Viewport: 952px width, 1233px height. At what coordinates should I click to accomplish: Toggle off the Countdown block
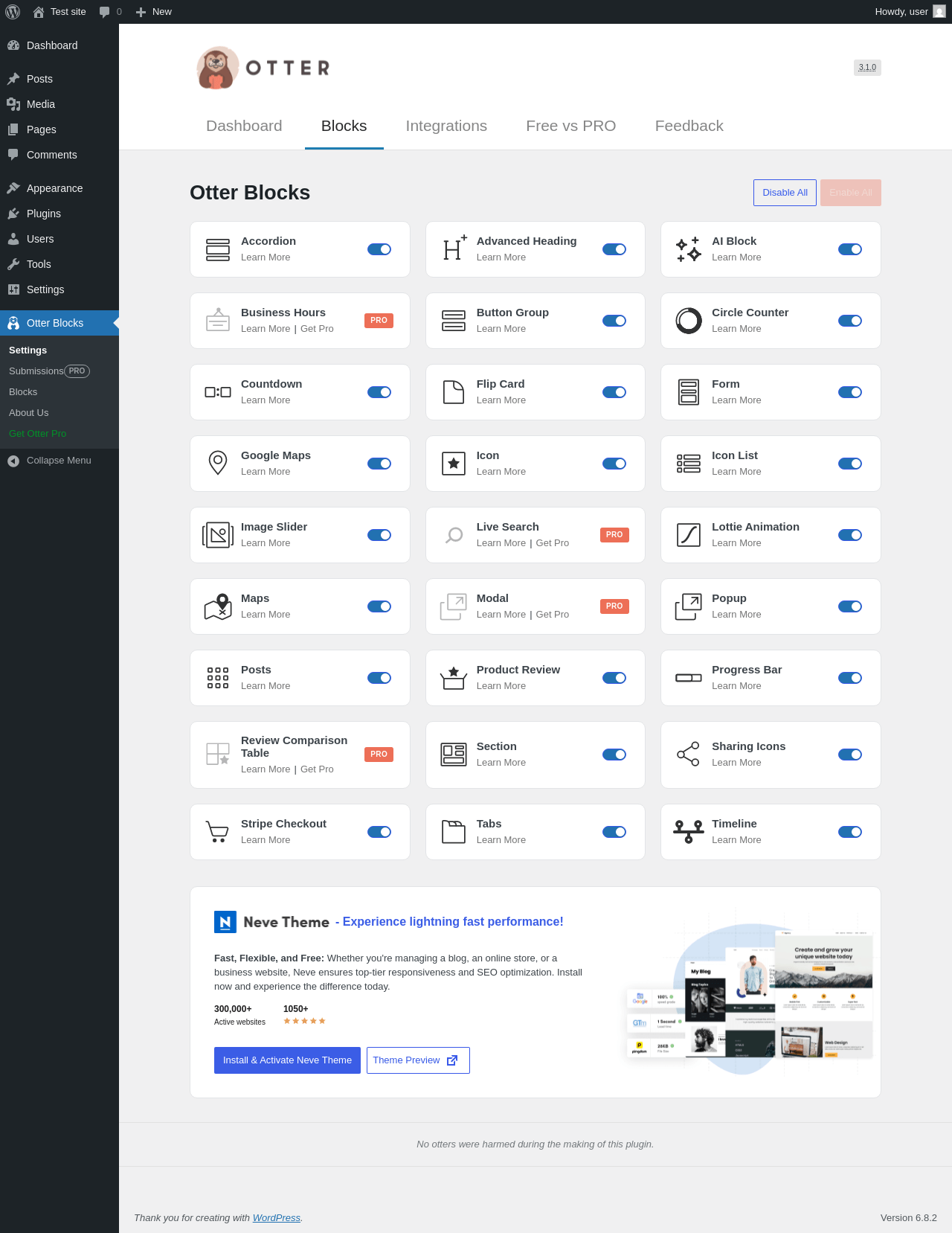[379, 392]
